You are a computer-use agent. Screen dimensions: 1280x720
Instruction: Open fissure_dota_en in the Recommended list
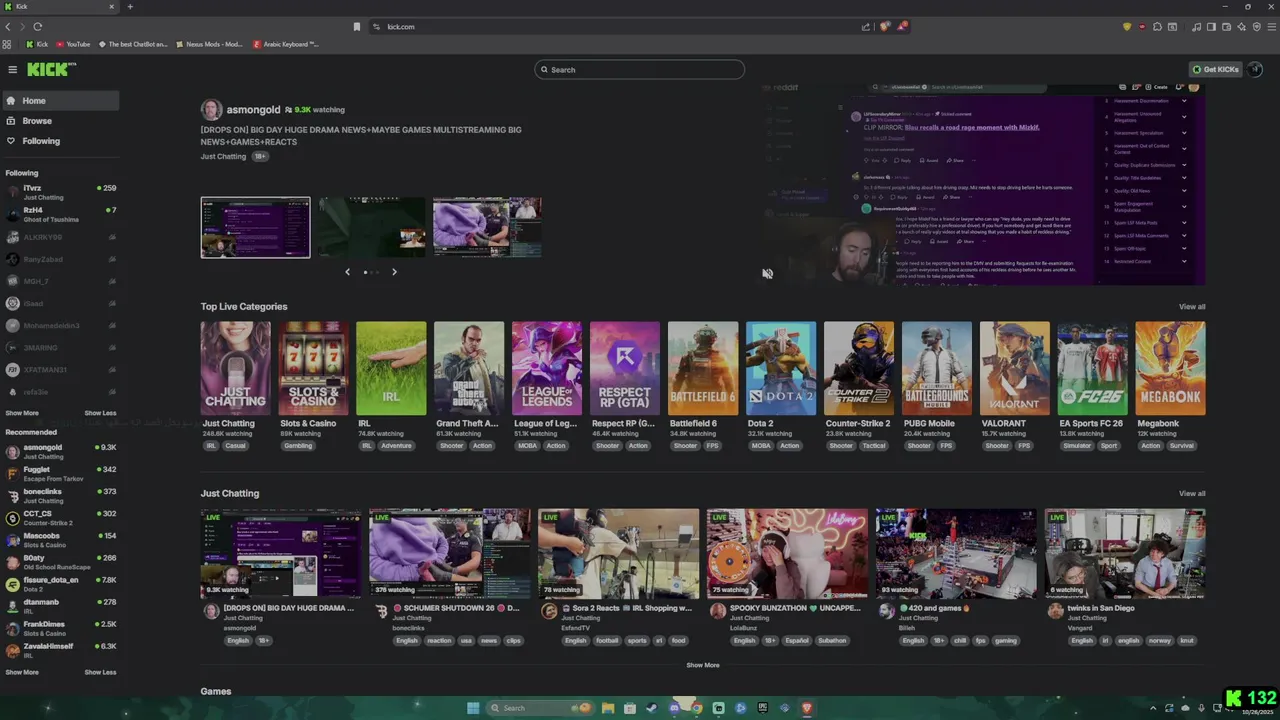tap(60, 584)
